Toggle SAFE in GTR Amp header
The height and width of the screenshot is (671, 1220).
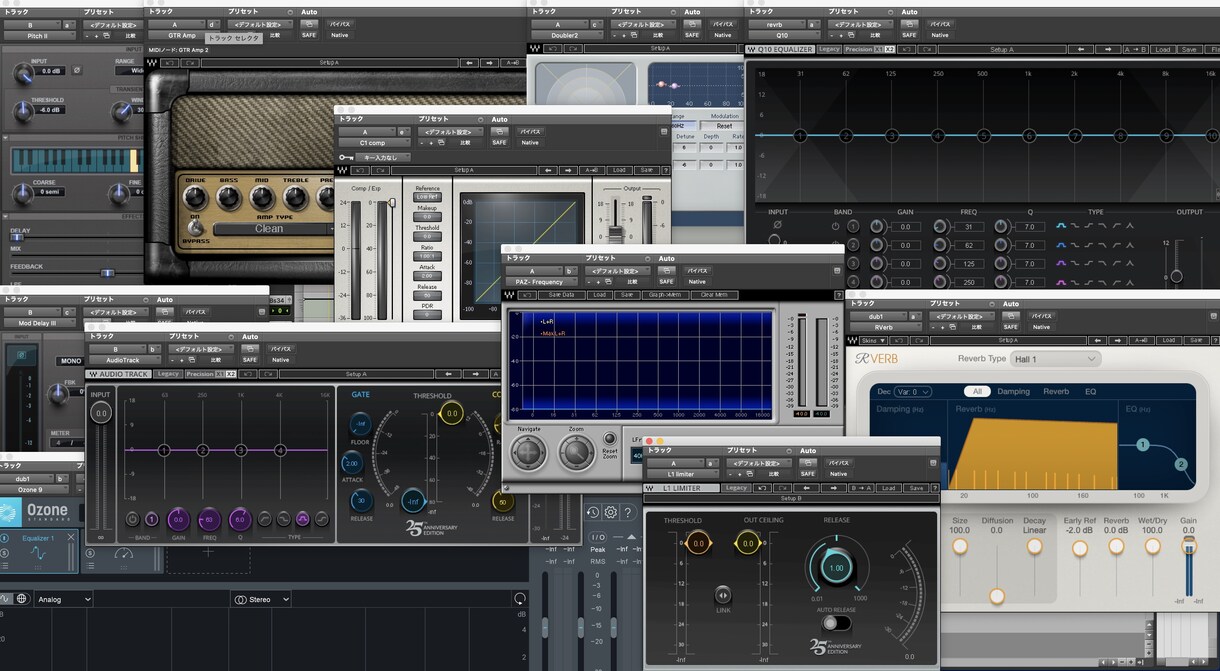(x=307, y=35)
